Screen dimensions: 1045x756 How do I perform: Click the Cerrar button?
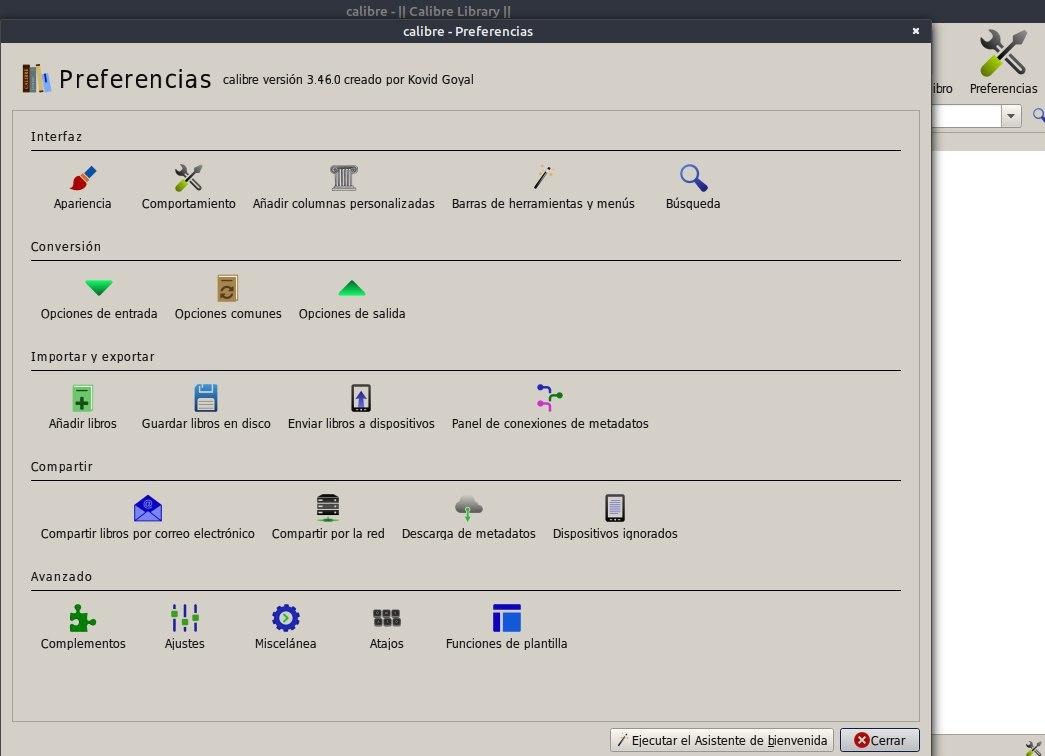tap(880, 740)
